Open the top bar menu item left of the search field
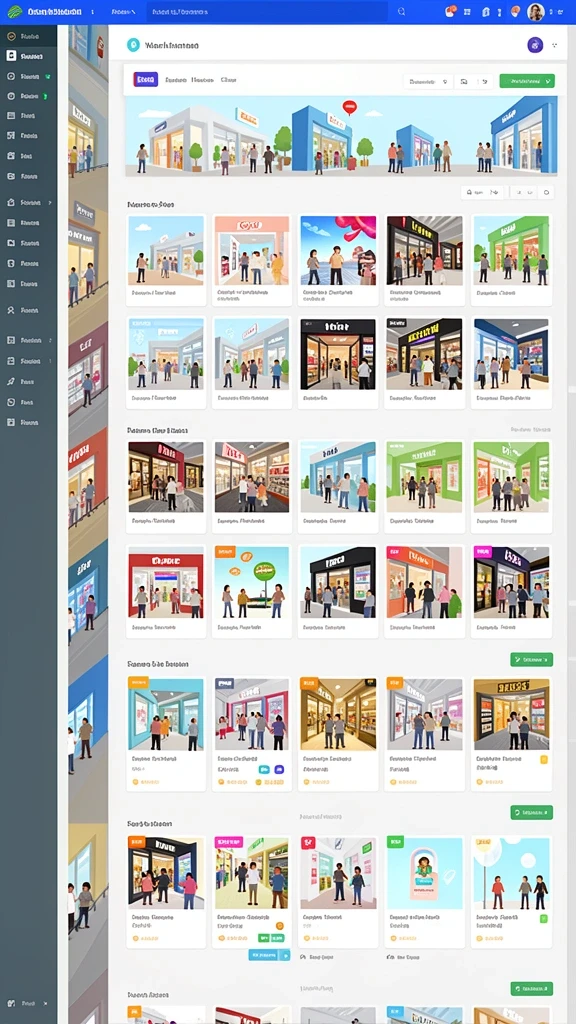 123,12
